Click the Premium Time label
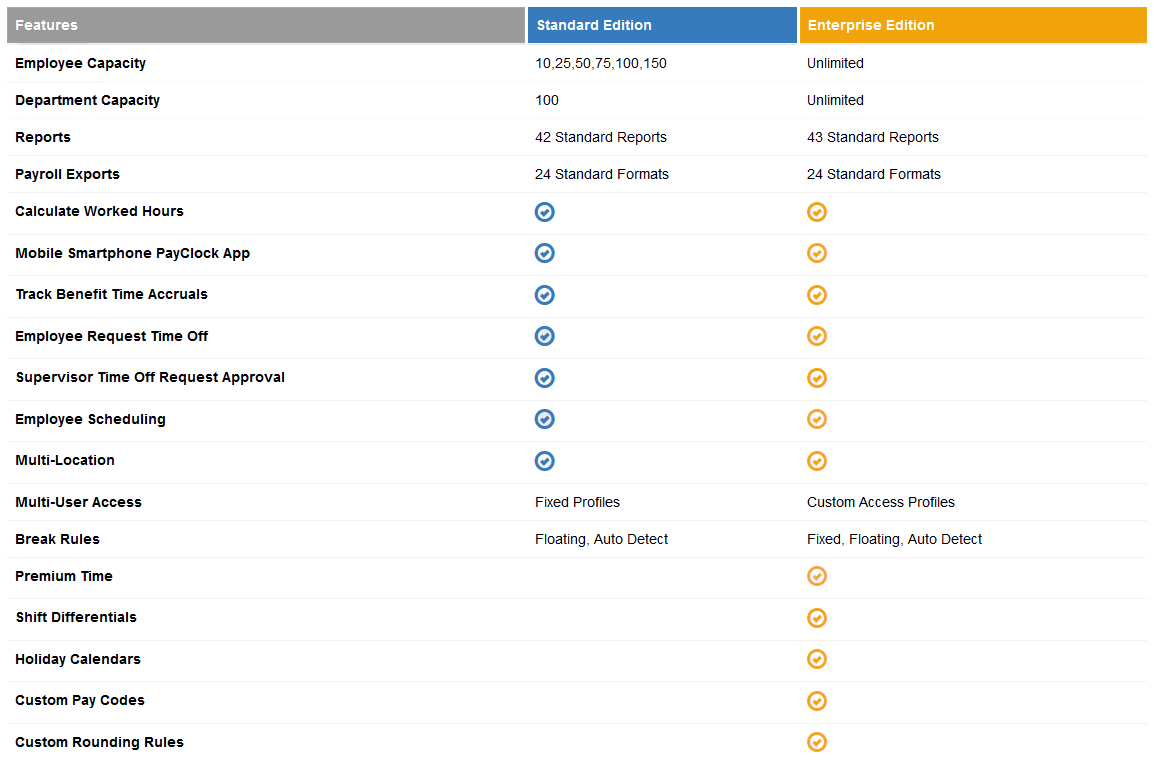 63,576
